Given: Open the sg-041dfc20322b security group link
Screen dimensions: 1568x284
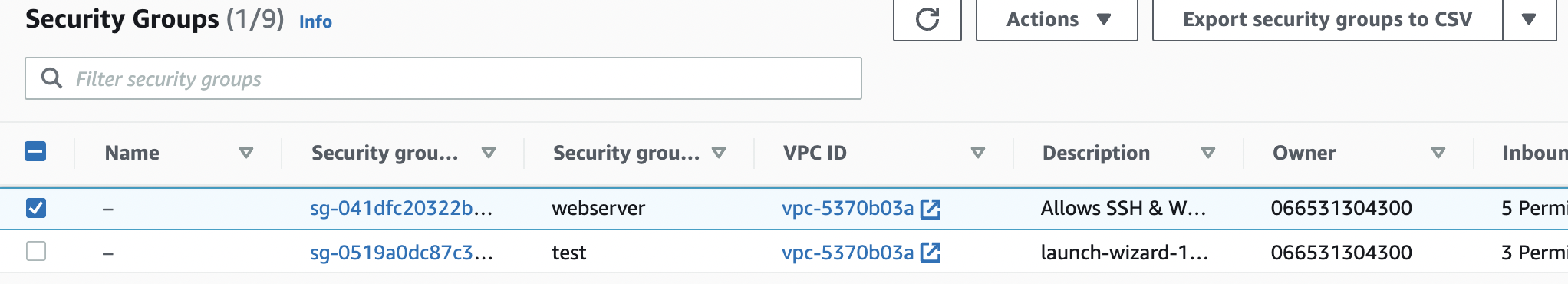Looking at the screenshot, I should 401,208.
